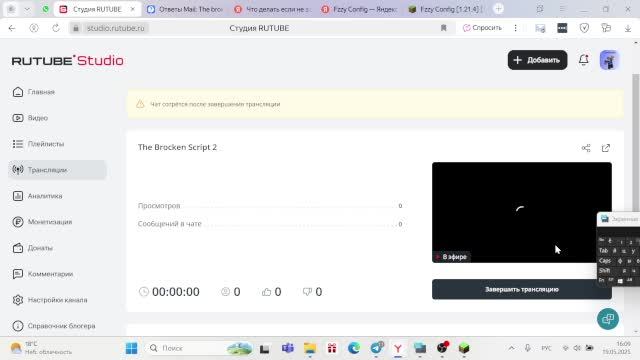This screenshot has height=360, width=640.
Task: Open notifications bell
Action: (584, 60)
